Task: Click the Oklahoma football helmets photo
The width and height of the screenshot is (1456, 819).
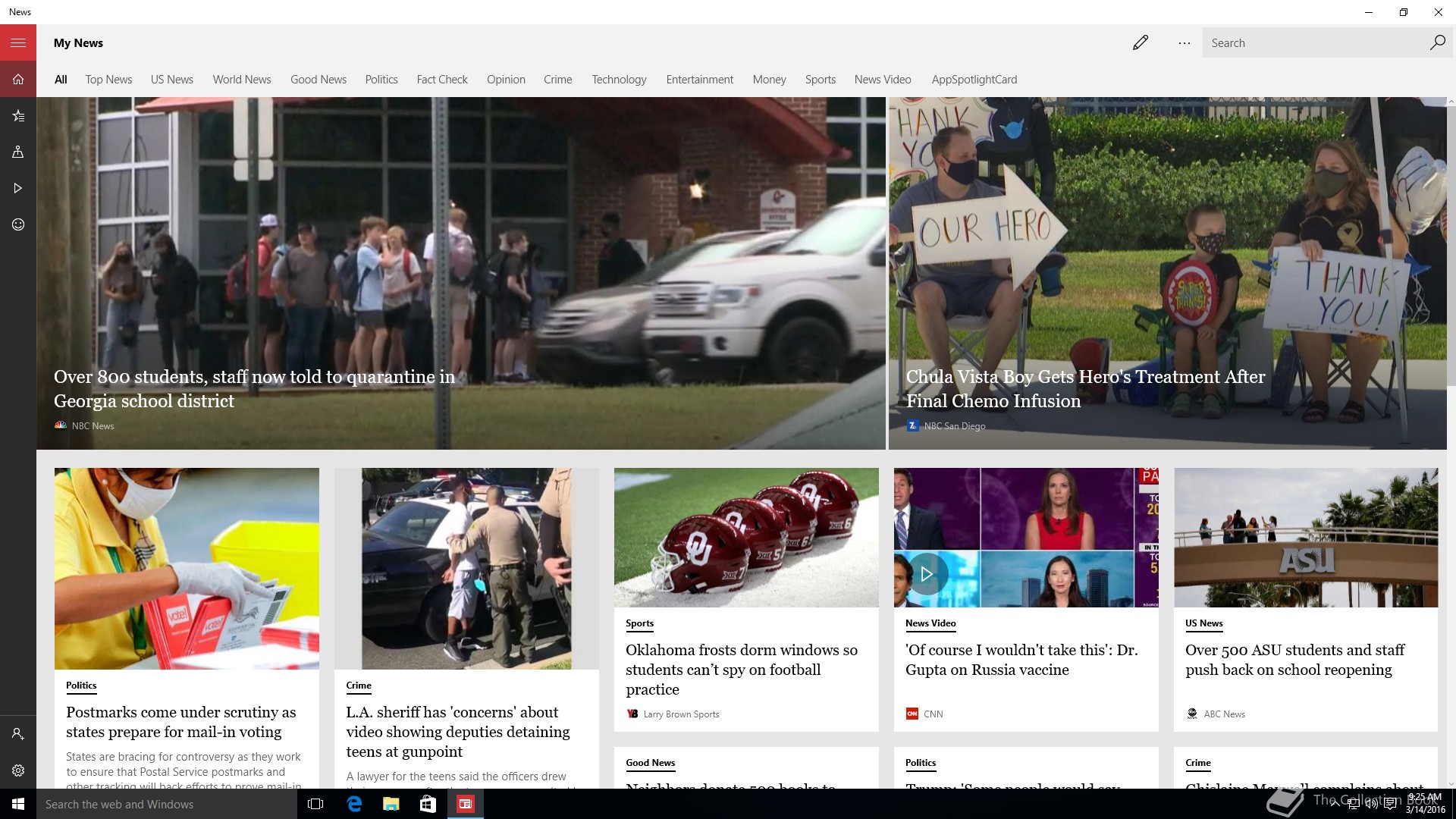Action: pos(746,538)
